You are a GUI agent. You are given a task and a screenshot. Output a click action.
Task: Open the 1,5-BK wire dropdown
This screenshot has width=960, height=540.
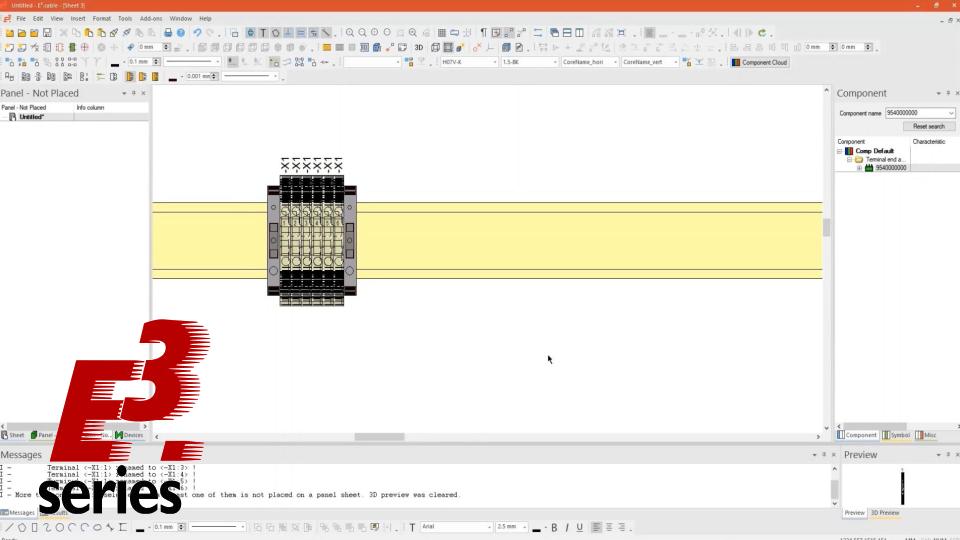pos(555,62)
